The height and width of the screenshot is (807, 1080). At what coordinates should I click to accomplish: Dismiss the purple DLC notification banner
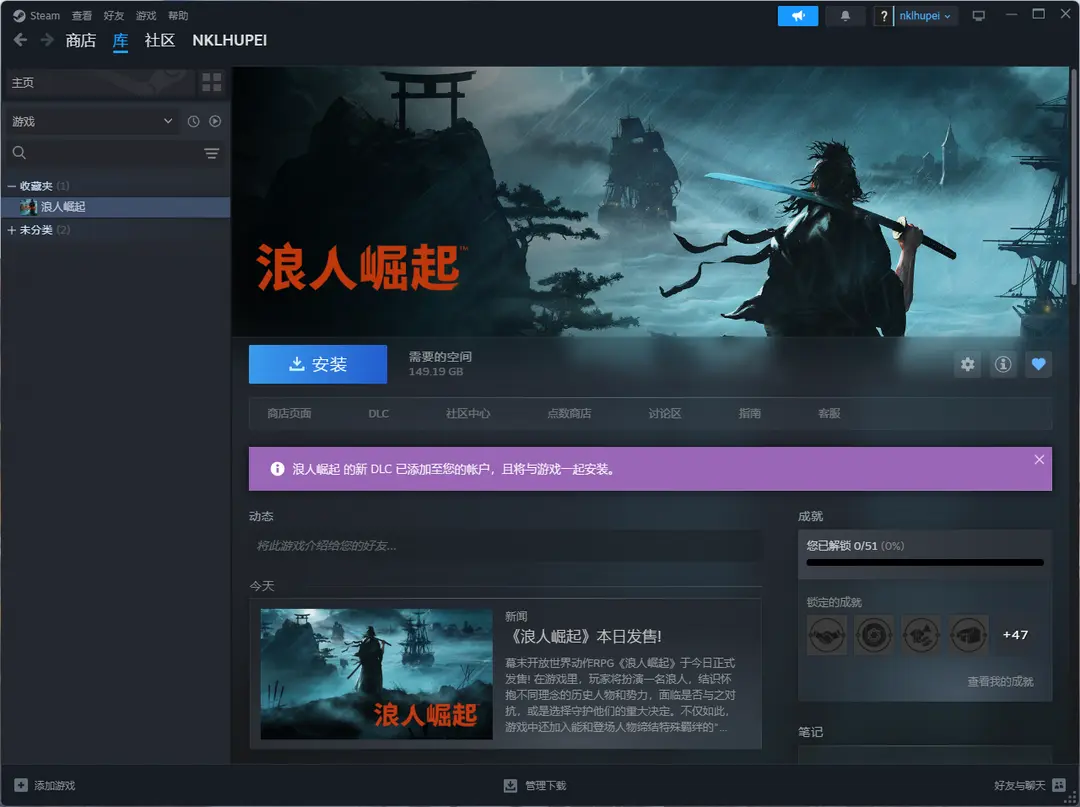click(1039, 460)
